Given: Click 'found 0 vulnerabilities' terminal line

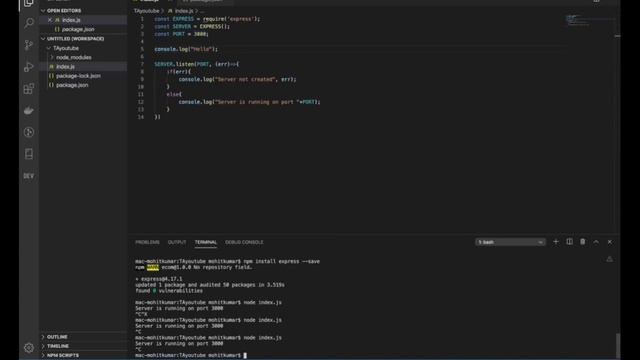Looking at the screenshot, I should 169,291.
